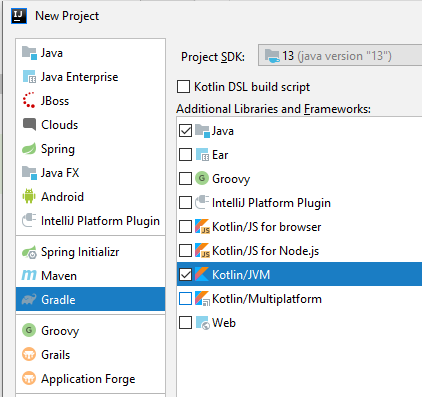Uncheck the Java library checkbox
This screenshot has height=397, width=422.
185,131
